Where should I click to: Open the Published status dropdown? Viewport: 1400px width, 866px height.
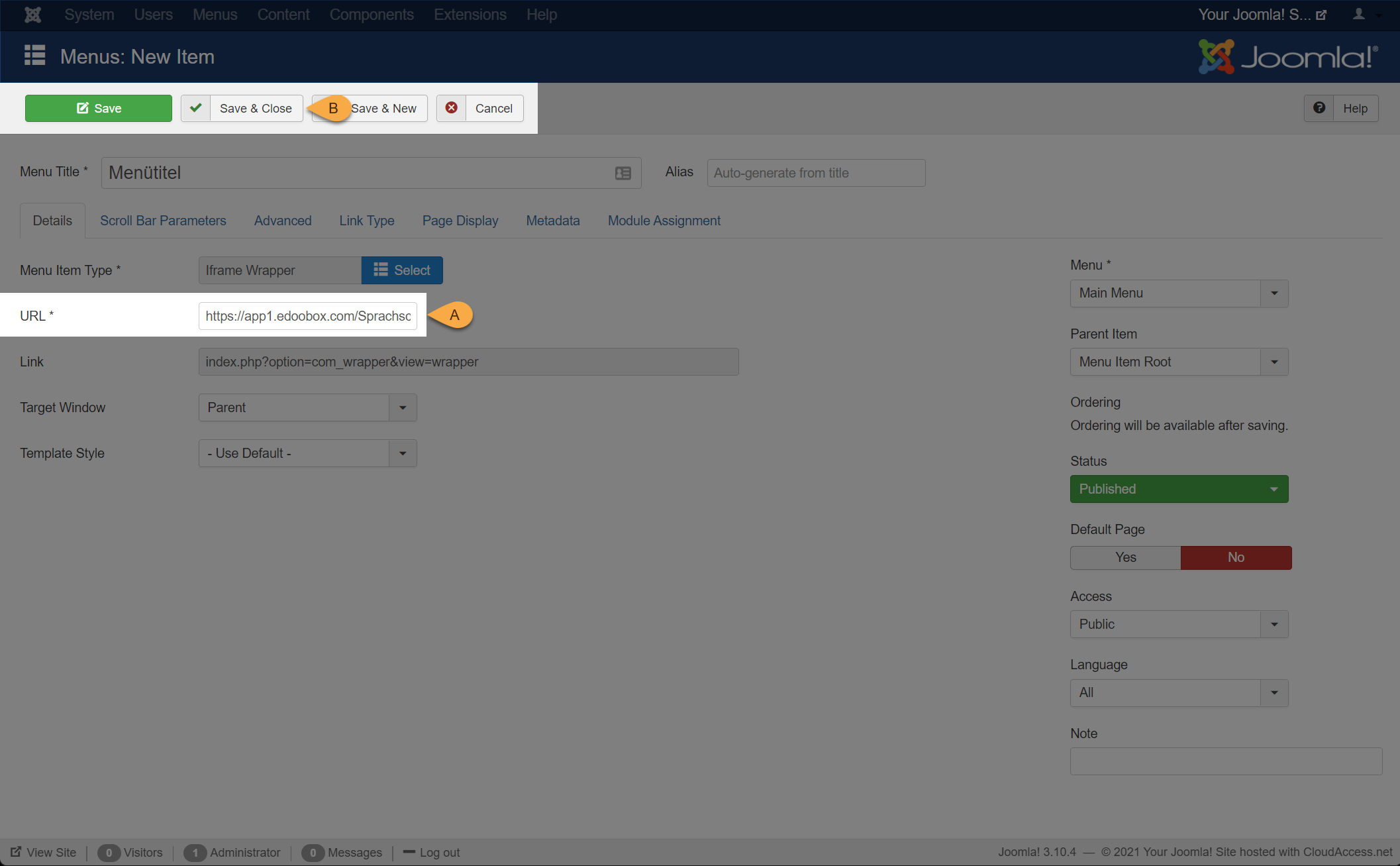coord(1179,489)
